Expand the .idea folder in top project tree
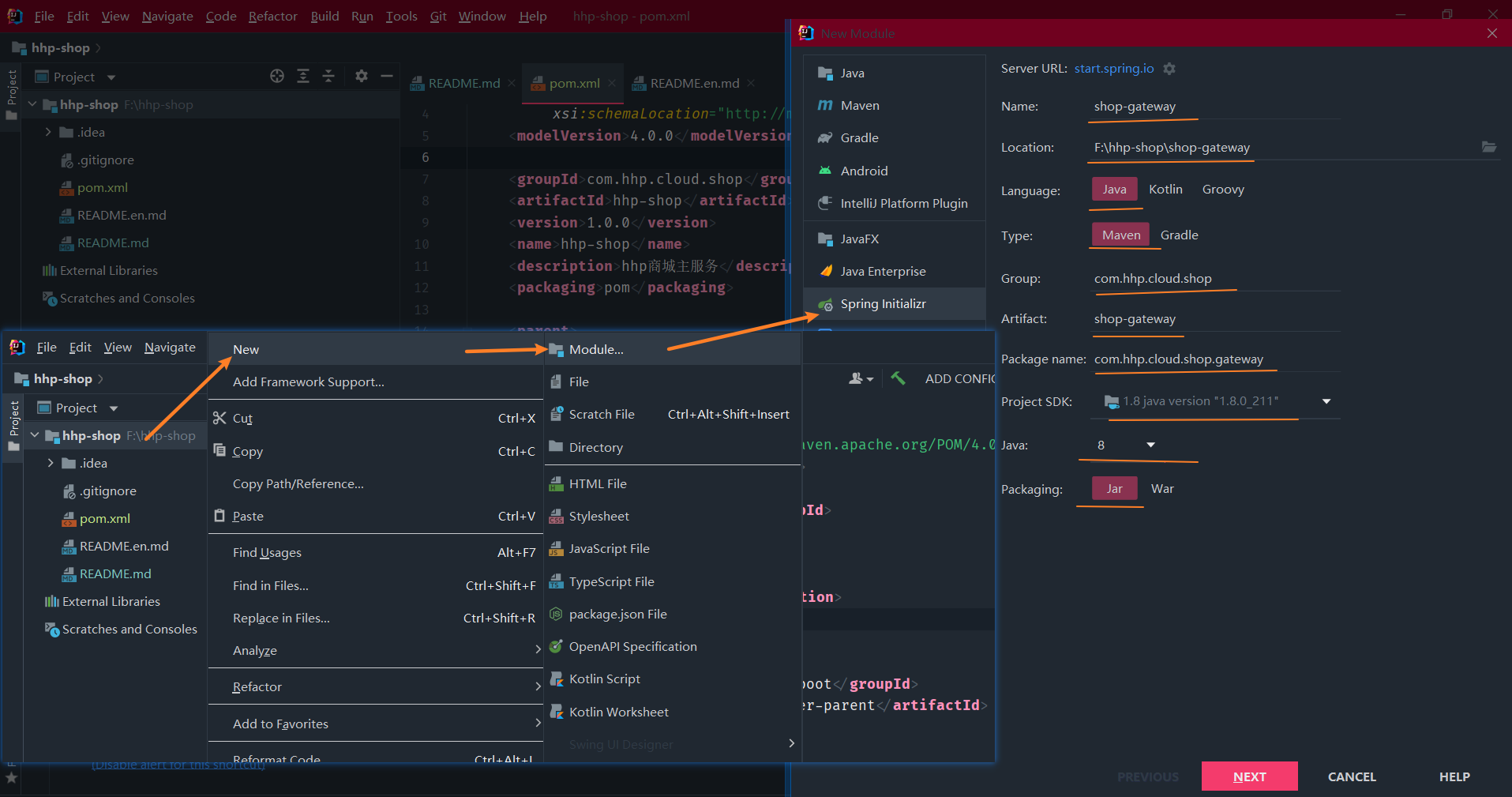This screenshot has height=797, width=1512. click(48, 132)
